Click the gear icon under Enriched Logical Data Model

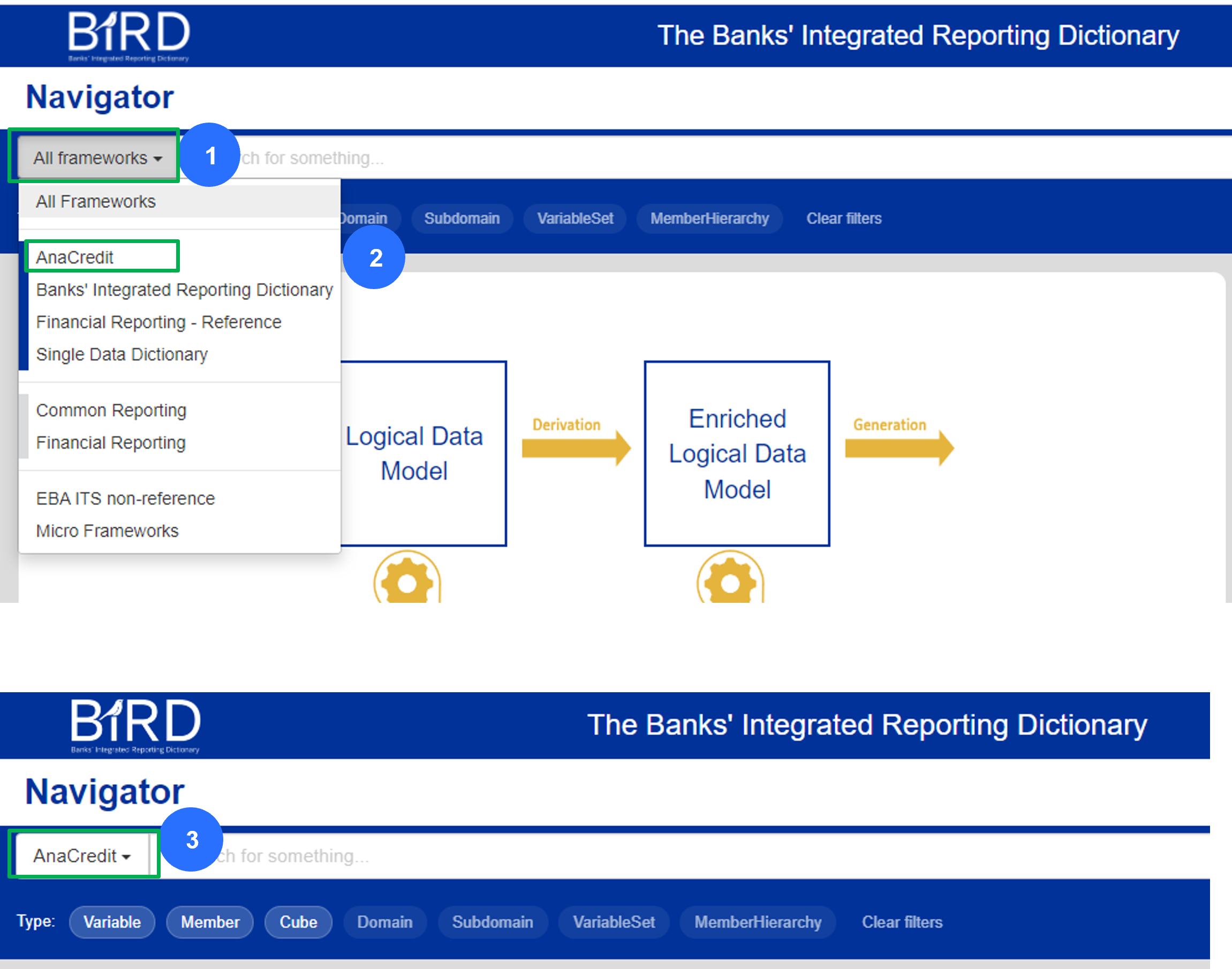pyautogui.click(x=730, y=581)
